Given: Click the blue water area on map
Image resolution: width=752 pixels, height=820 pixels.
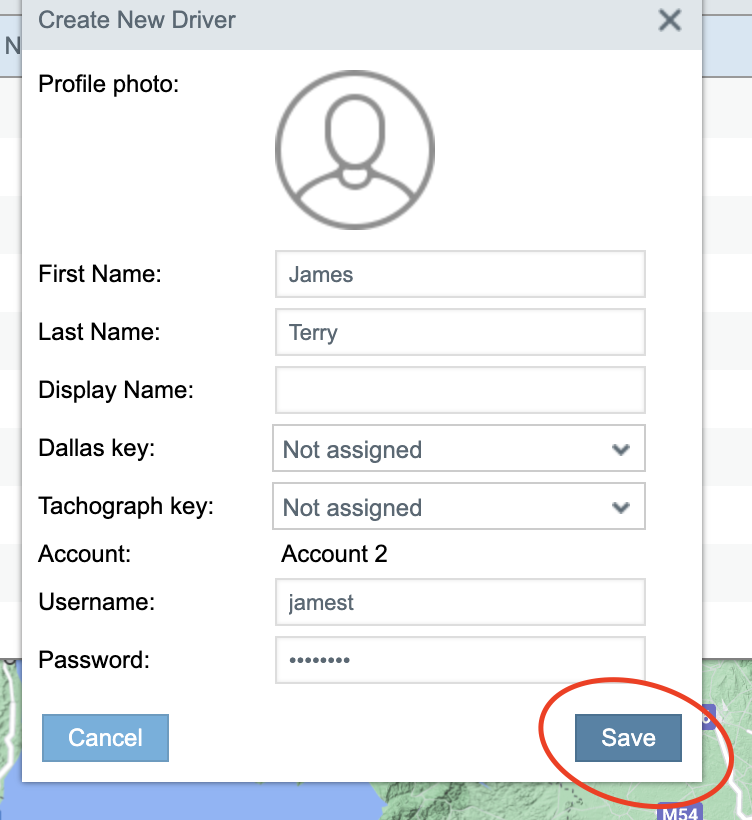Looking at the screenshot, I should pyautogui.click(x=200, y=805).
